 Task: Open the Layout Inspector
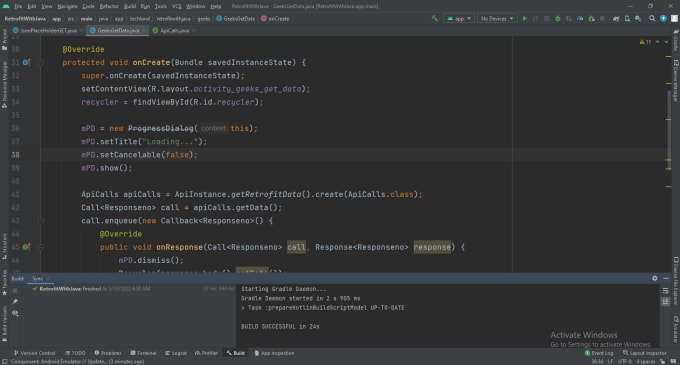coord(644,353)
